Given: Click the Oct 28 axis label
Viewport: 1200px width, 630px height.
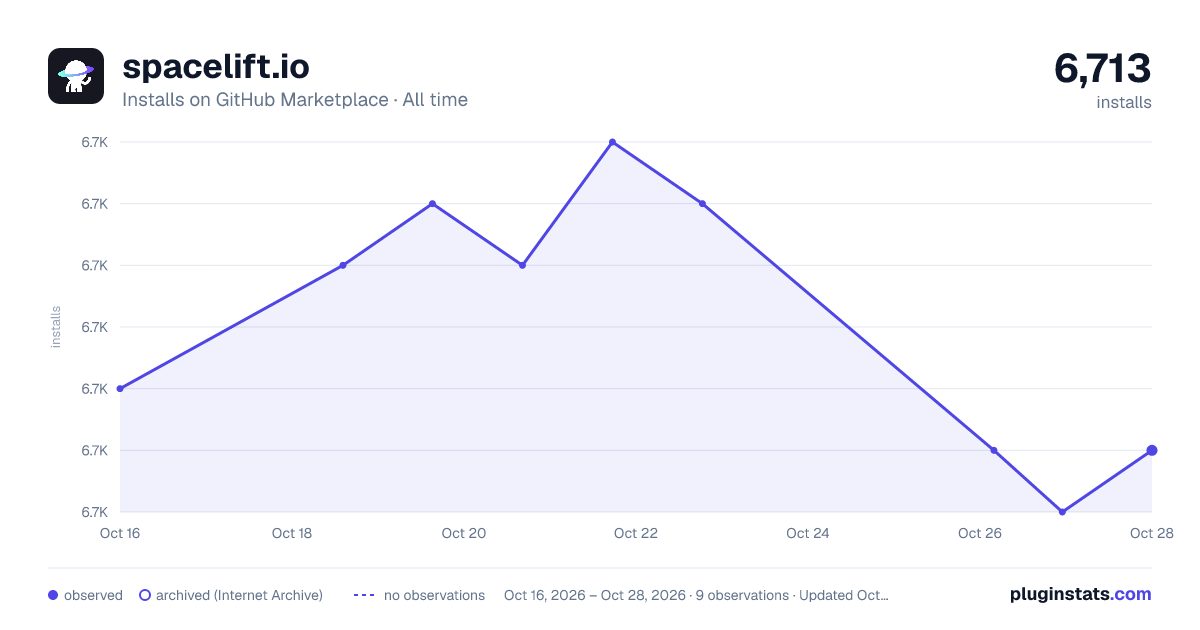Looking at the screenshot, I should (1150, 533).
